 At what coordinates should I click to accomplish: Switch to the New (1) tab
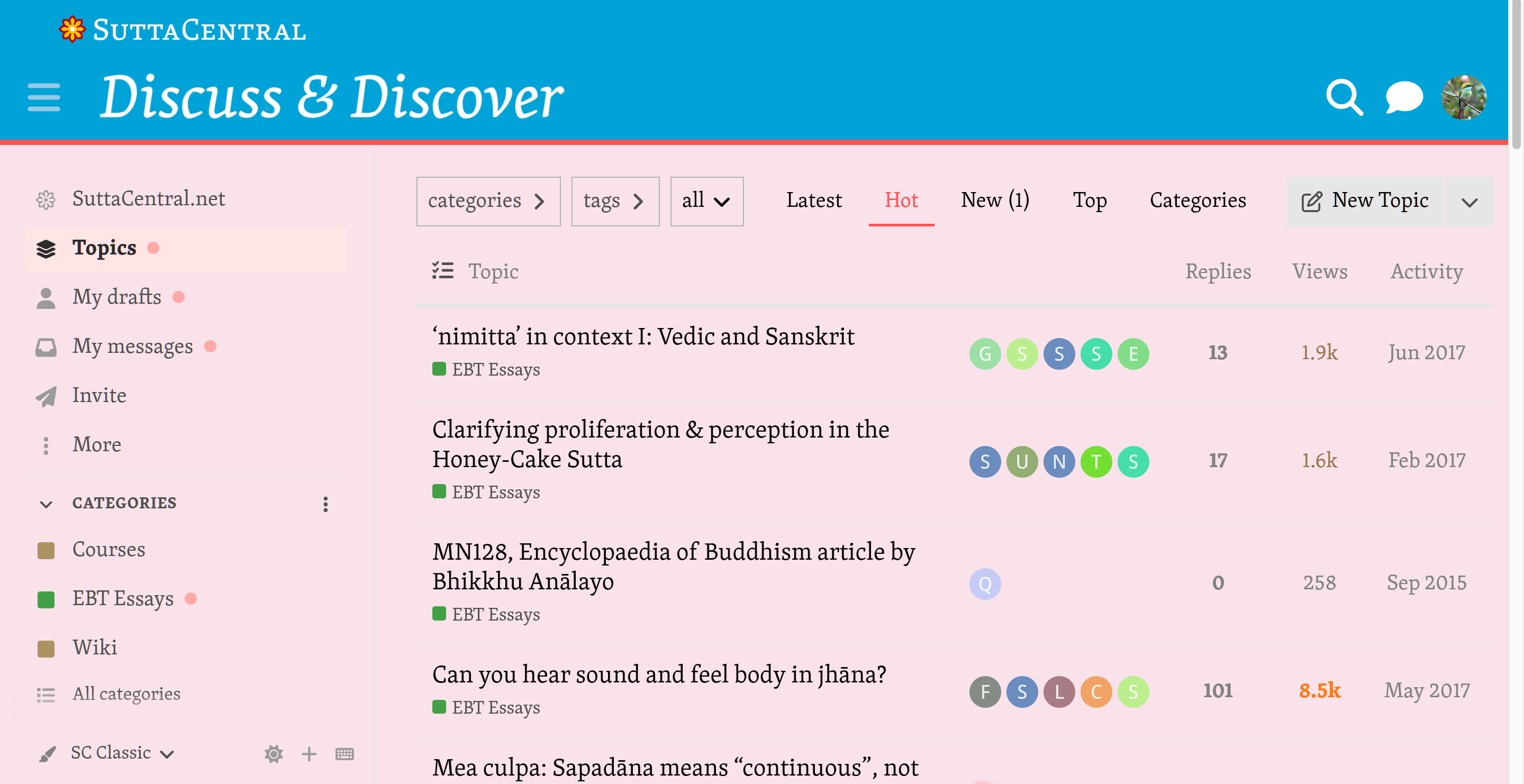pos(995,200)
